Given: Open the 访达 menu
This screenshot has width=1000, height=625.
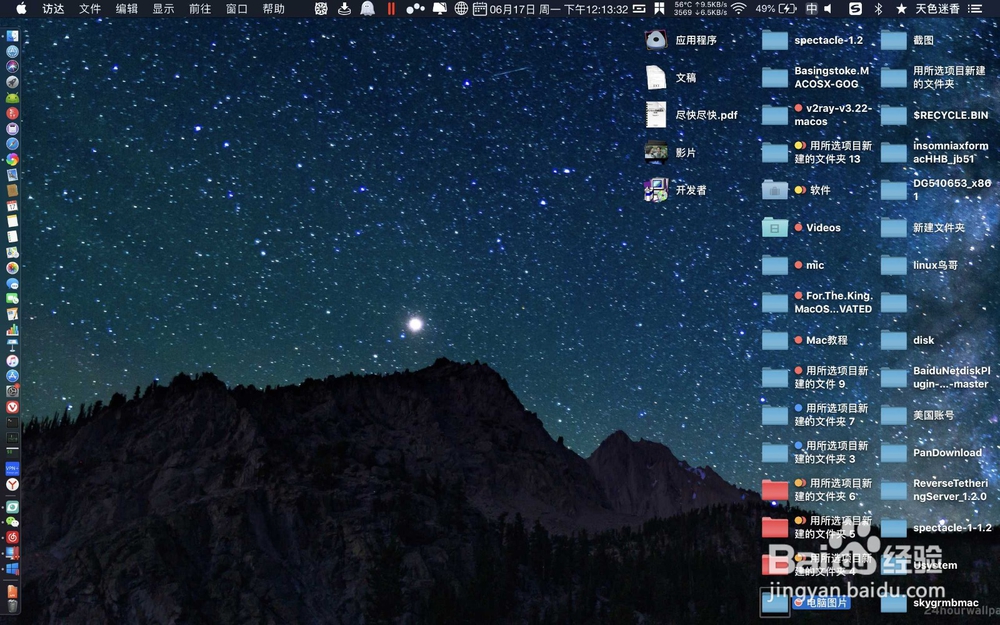Looking at the screenshot, I should [x=54, y=8].
